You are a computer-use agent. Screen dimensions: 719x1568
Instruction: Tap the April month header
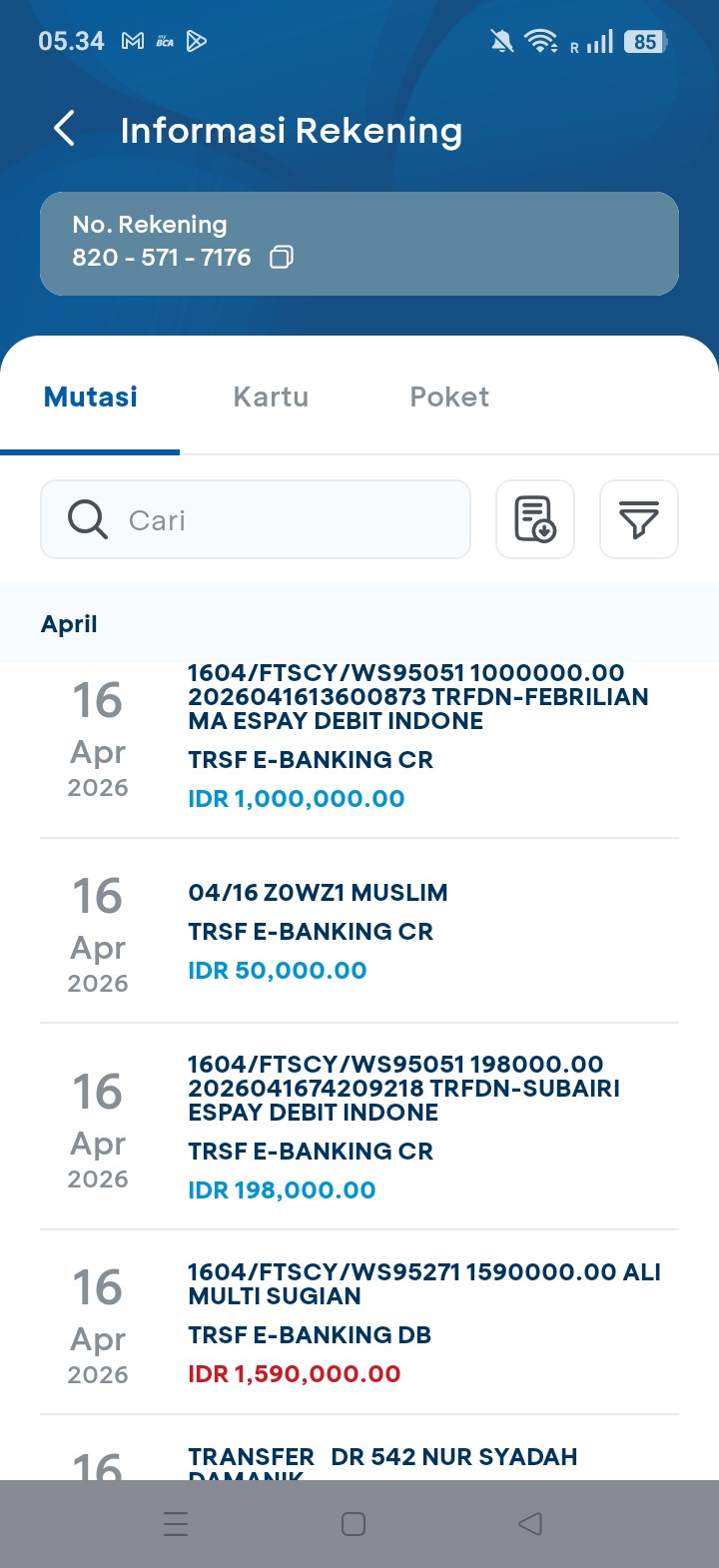pyautogui.click(x=70, y=624)
